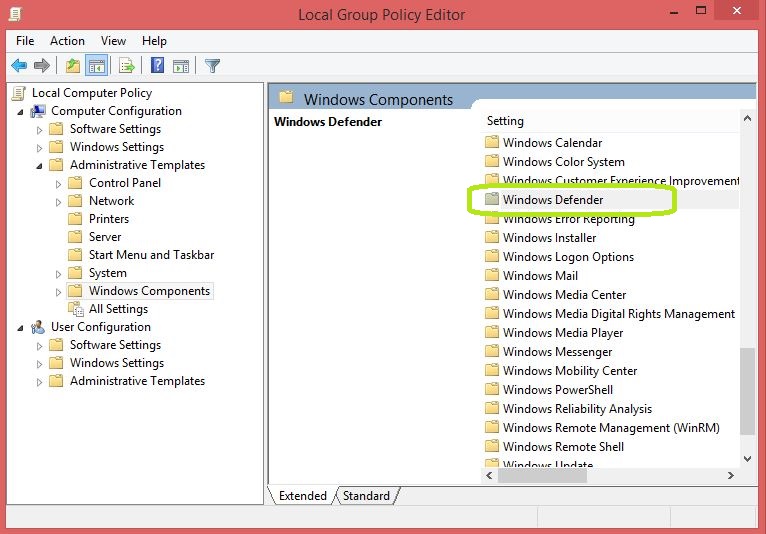Expand Windows Settings under Computer Configuration
This screenshot has height=534, width=766.
coord(40,148)
